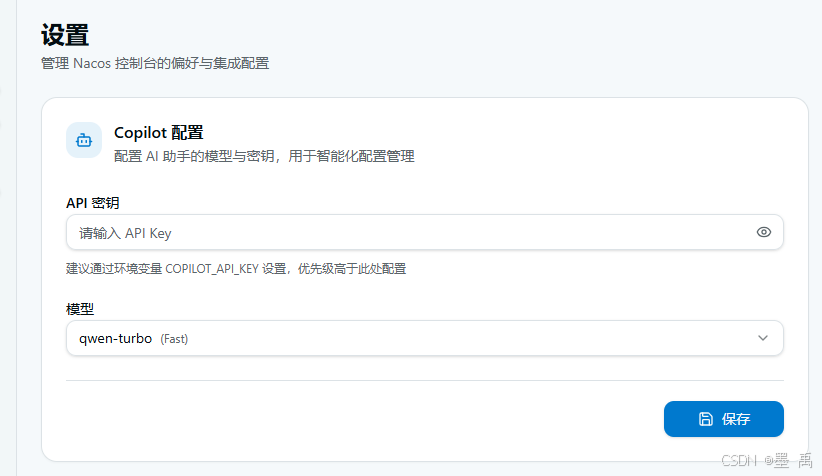Click the 模型 field label
Image resolution: width=822 pixels, height=476 pixels.
(x=80, y=309)
